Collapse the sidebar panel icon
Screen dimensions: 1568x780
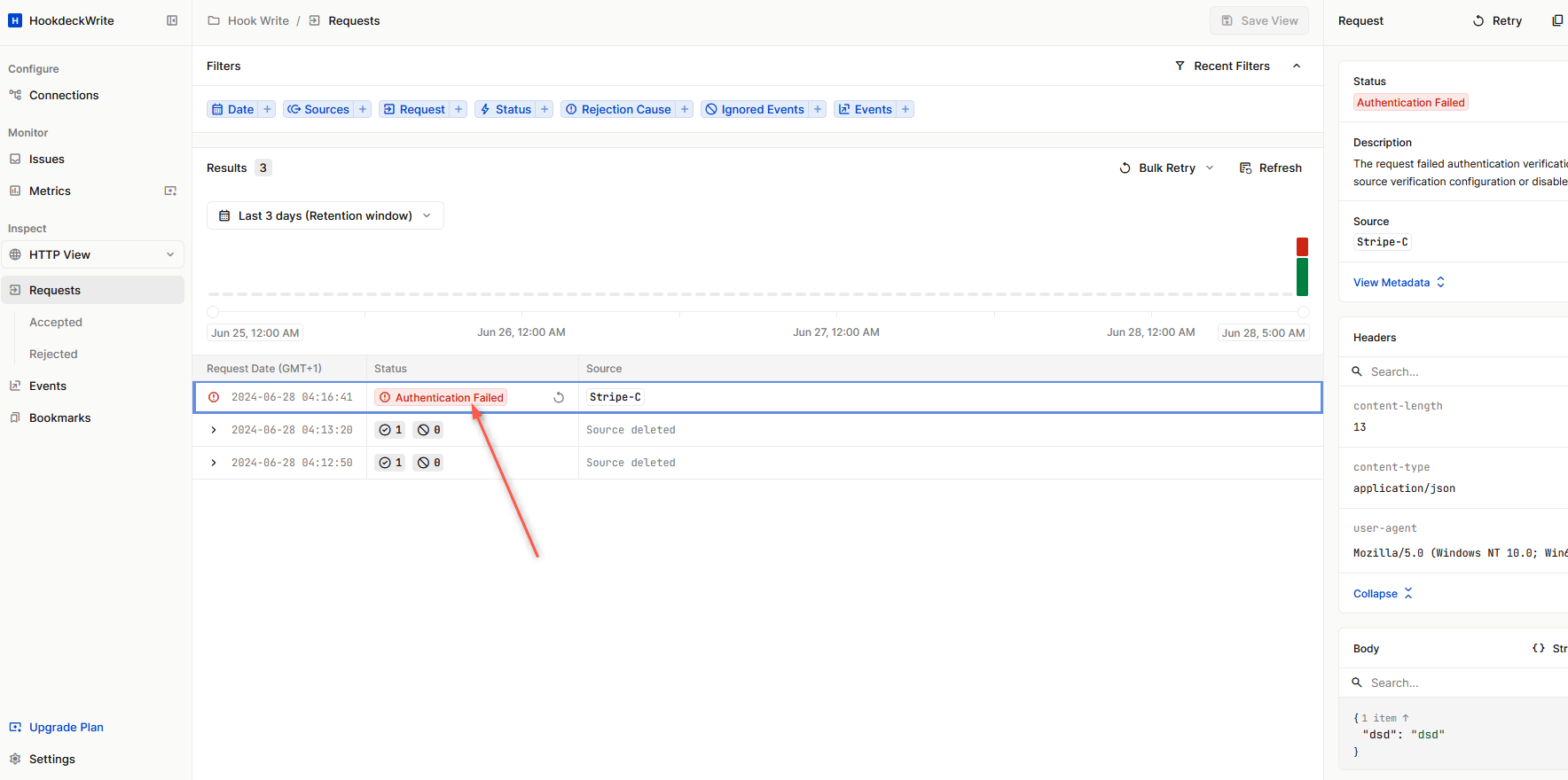click(172, 20)
